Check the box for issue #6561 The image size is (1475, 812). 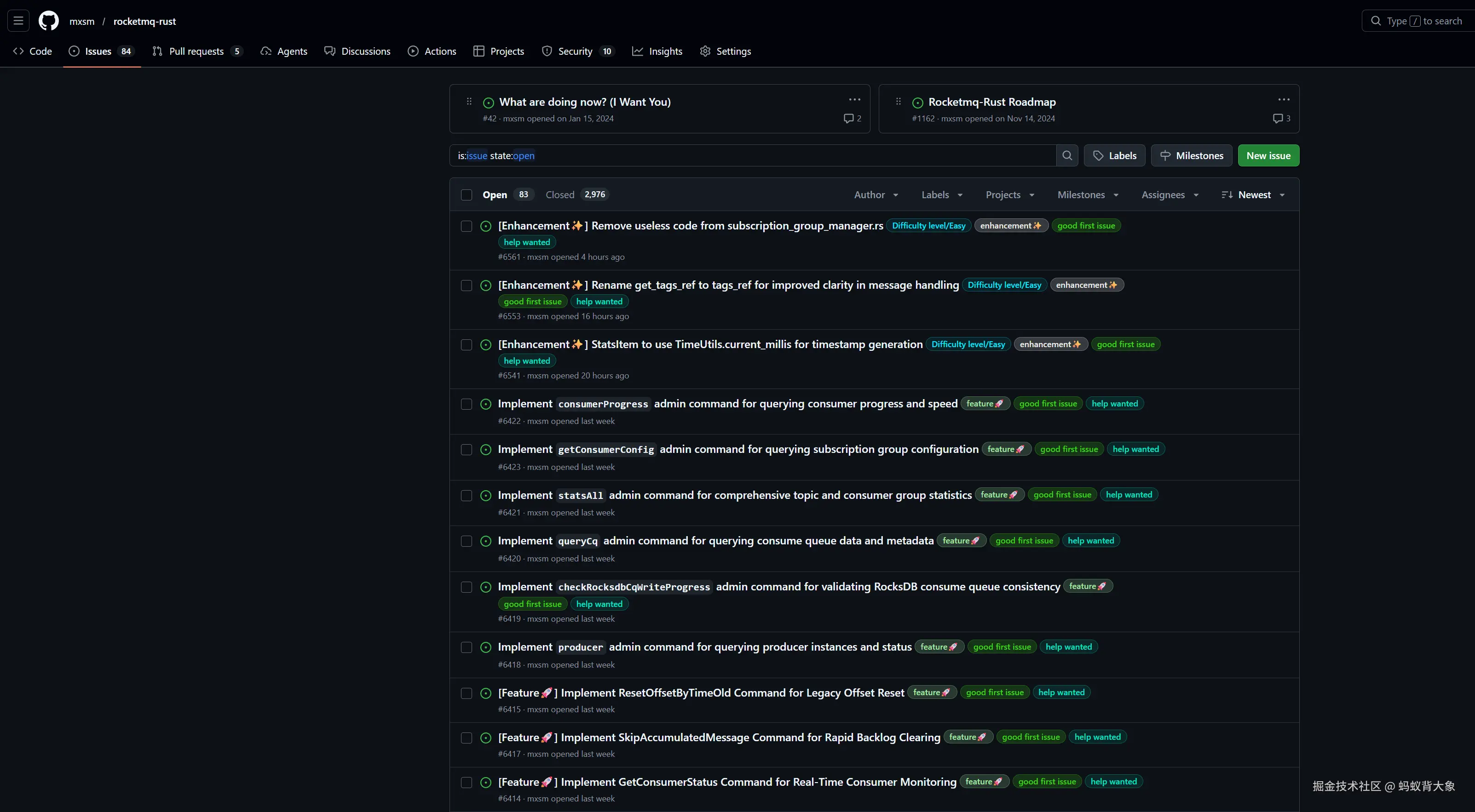467,226
